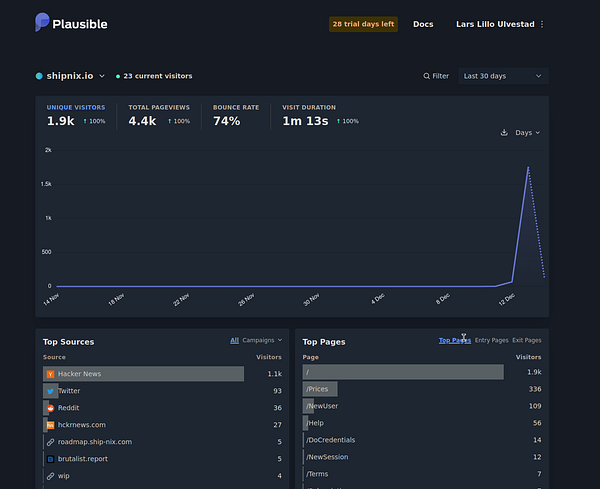
Task: Filter by /Help page
Action: pyautogui.click(x=315, y=423)
